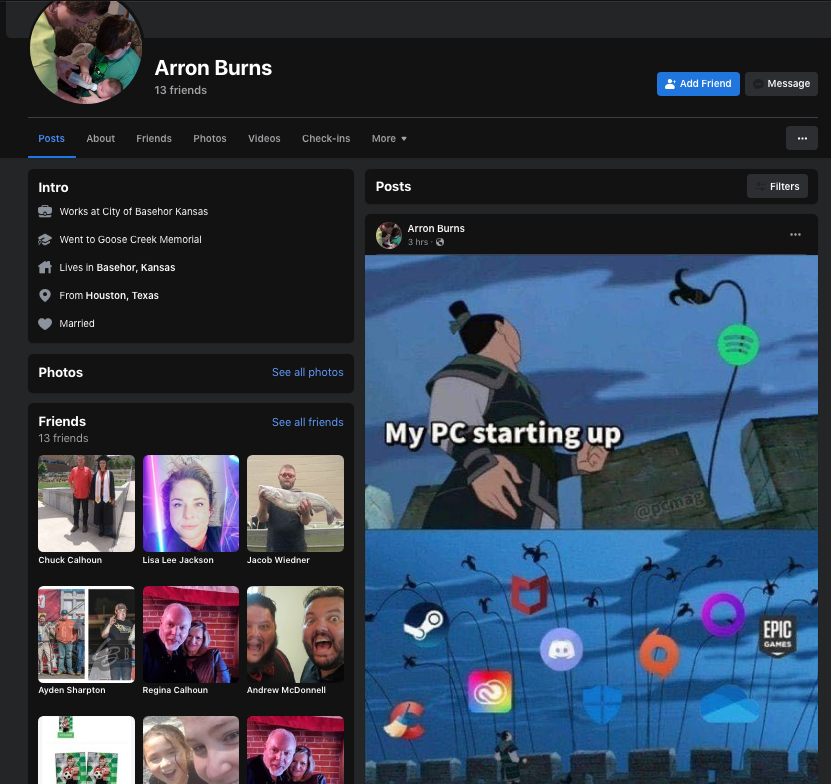Follow the See all friends link

coord(307,422)
